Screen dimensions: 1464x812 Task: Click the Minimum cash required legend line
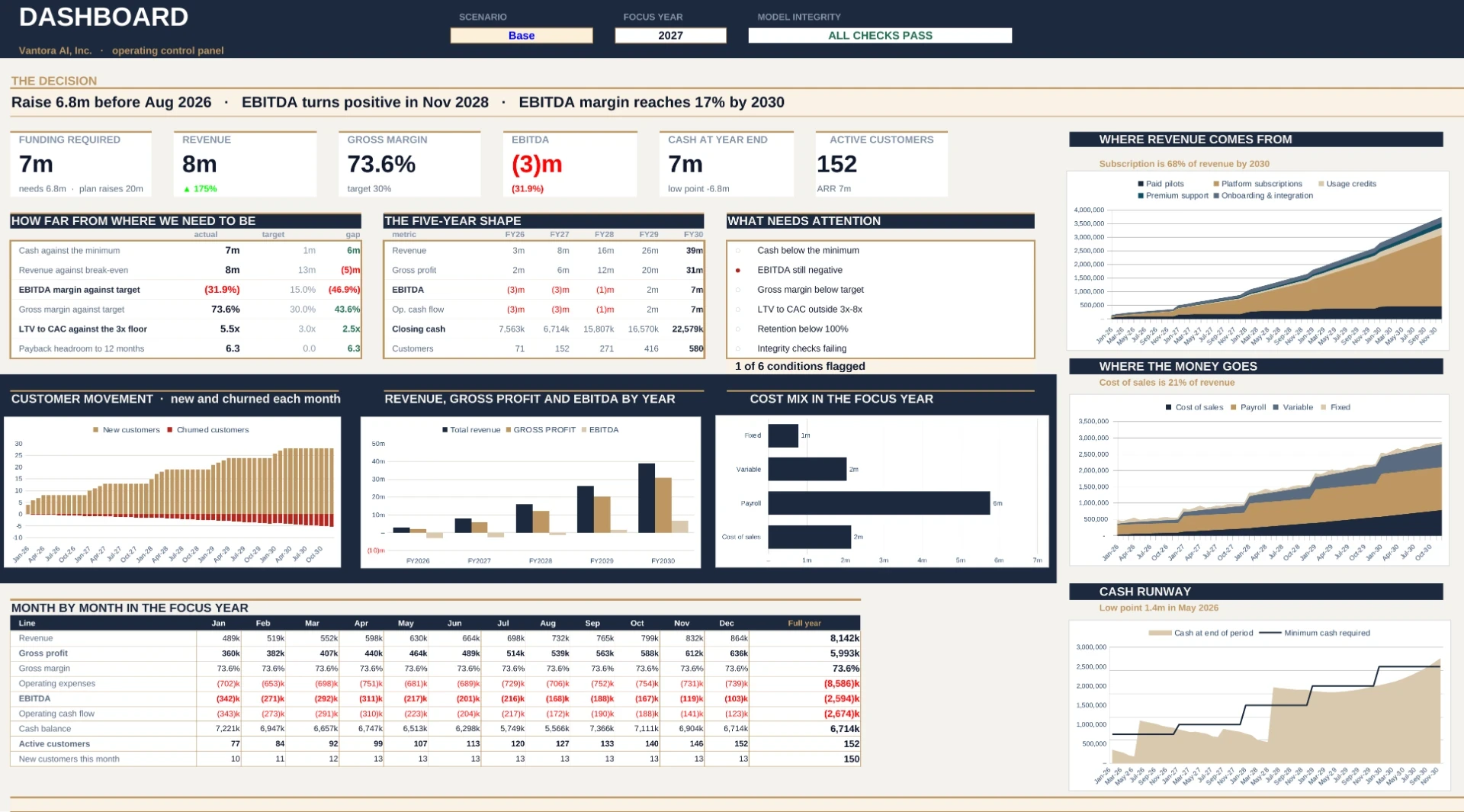point(1270,633)
